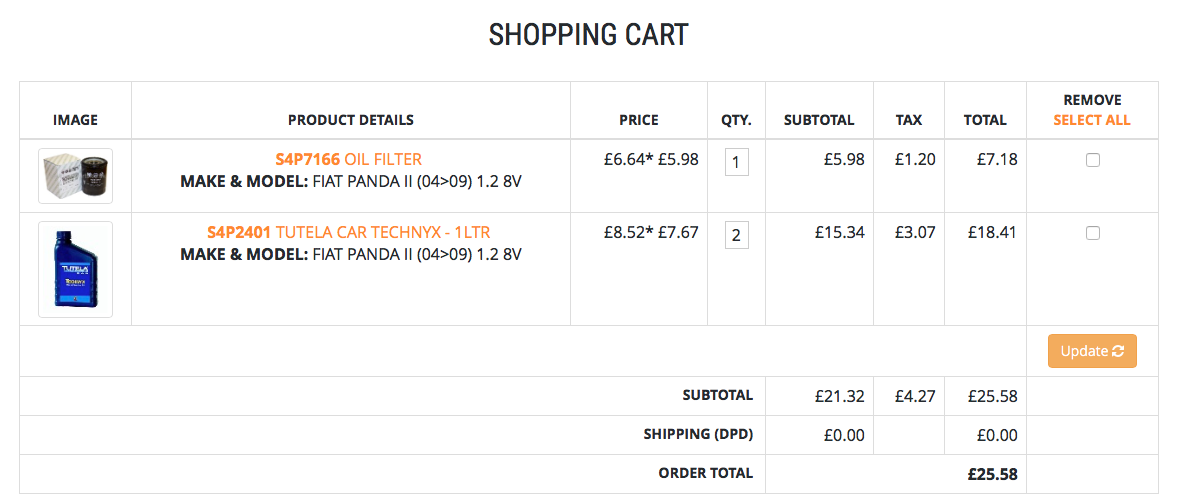This screenshot has width=1181, height=504.
Task: Click the order total amount £25.58
Action: [993, 475]
